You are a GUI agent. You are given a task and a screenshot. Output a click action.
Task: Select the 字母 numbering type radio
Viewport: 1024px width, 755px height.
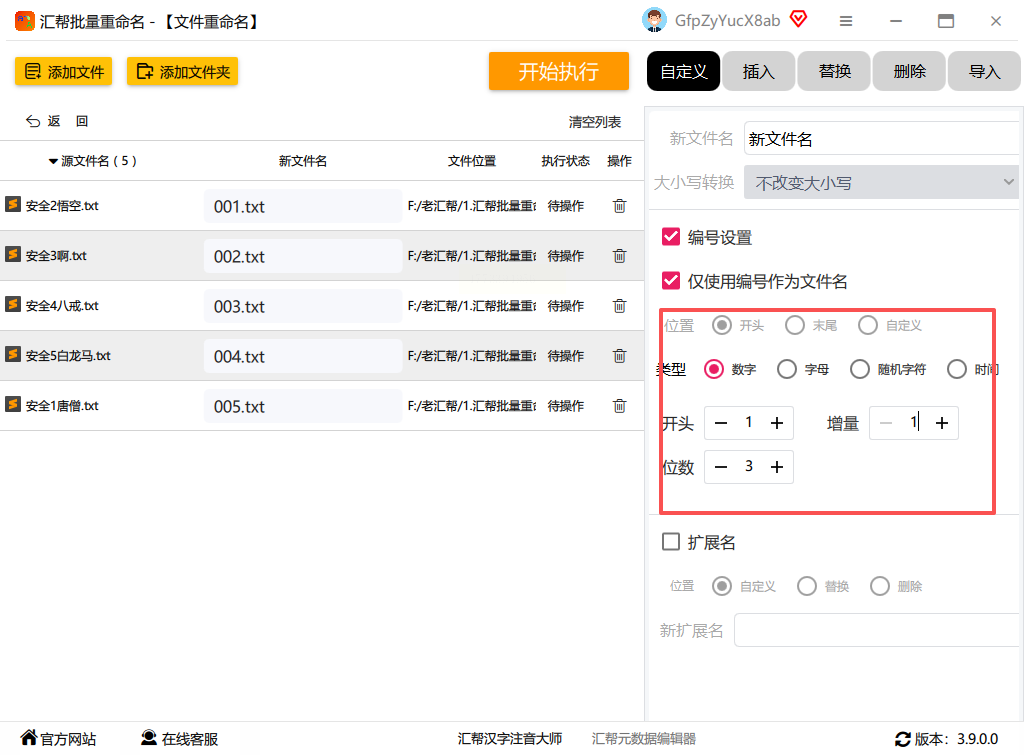click(x=787, y=369)
